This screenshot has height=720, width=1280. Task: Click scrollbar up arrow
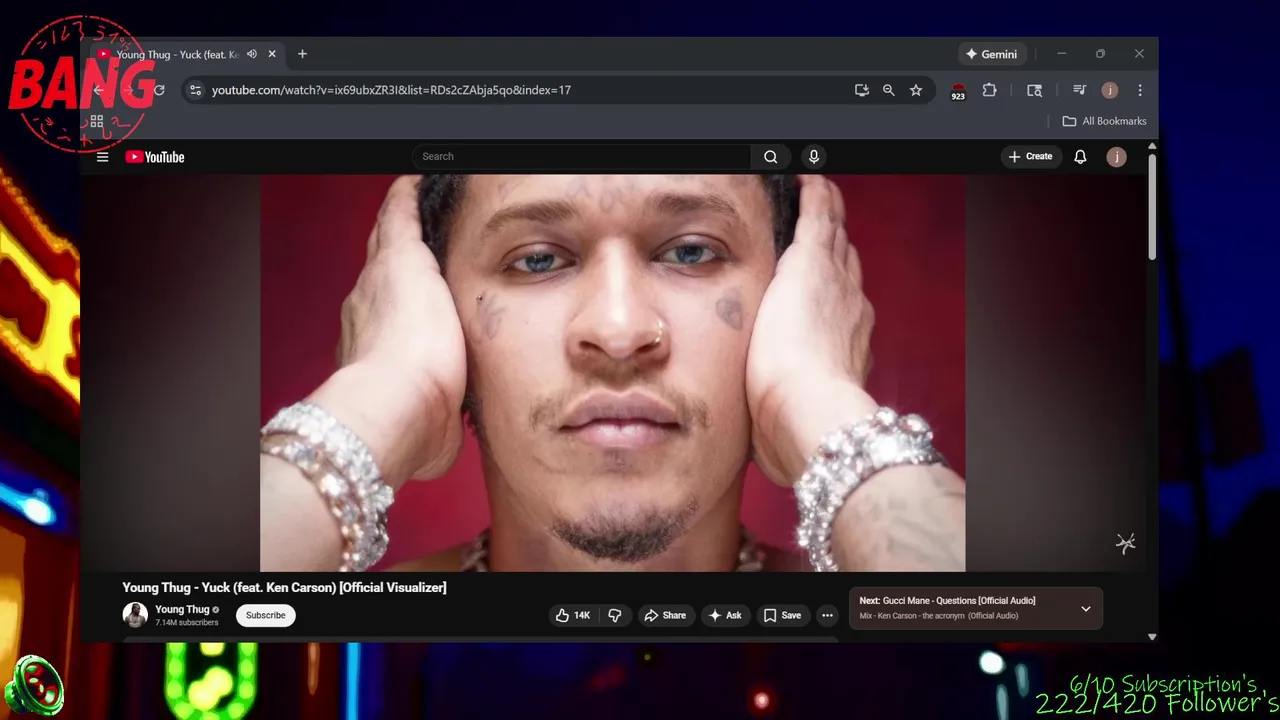1152,146
